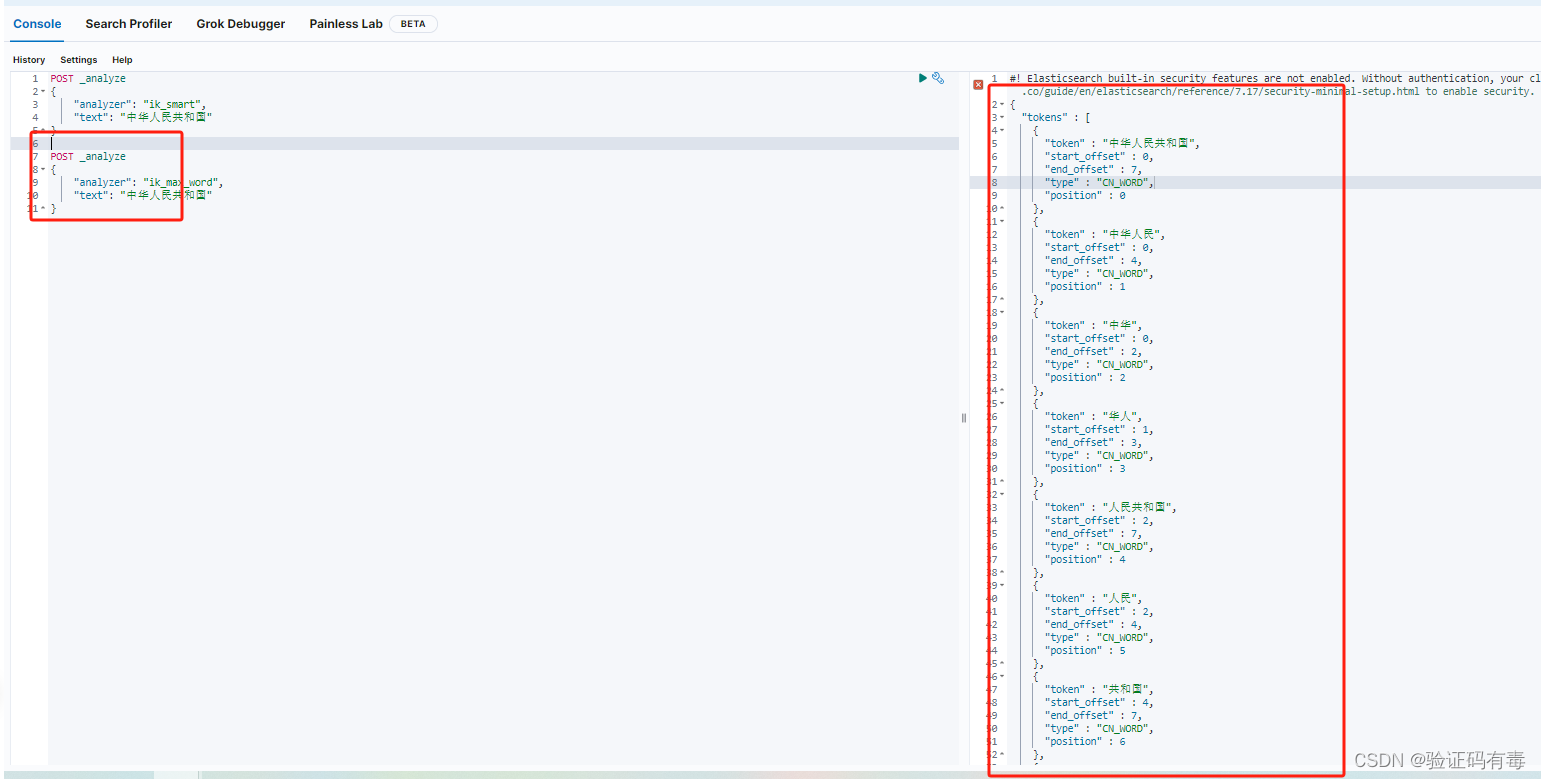Click the "start_offset" : 4 line
Screen dimensions: 1541x779
pos(1099,702)
